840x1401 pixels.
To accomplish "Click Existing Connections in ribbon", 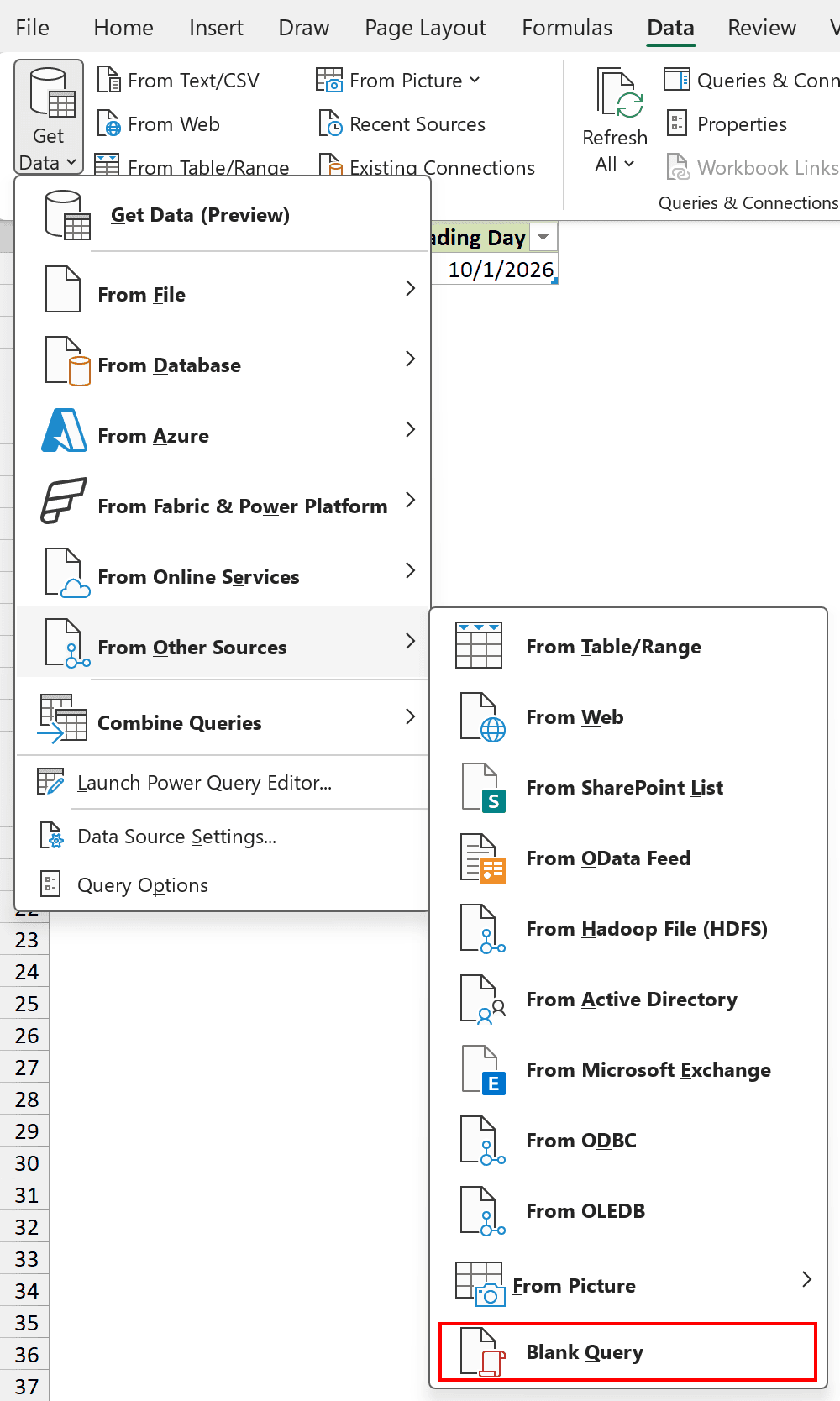I will (427, 165).
